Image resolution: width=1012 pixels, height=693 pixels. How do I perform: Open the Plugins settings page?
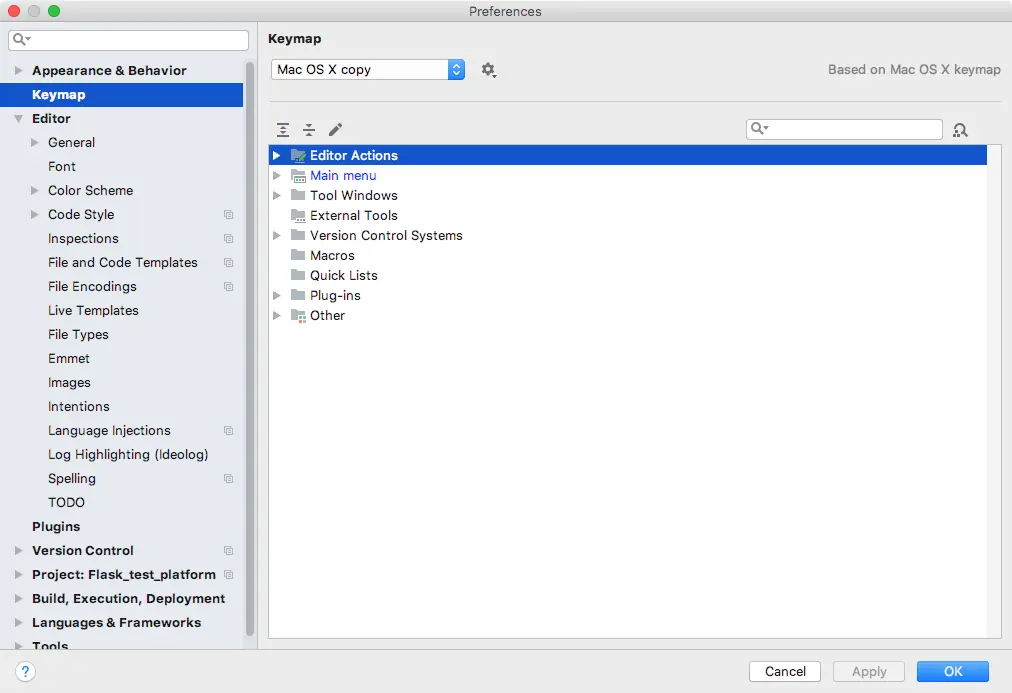pyautogui.click(x=56, y=527)
